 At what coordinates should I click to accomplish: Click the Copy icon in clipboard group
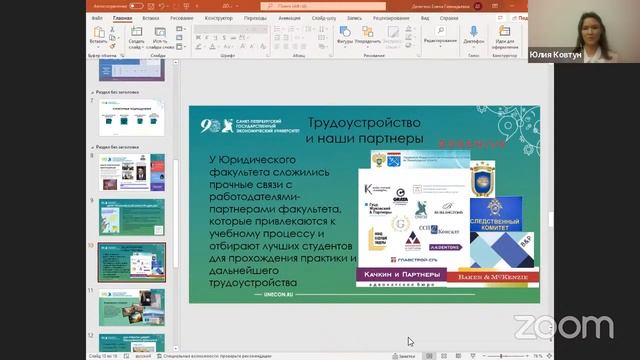coord(112,38)
